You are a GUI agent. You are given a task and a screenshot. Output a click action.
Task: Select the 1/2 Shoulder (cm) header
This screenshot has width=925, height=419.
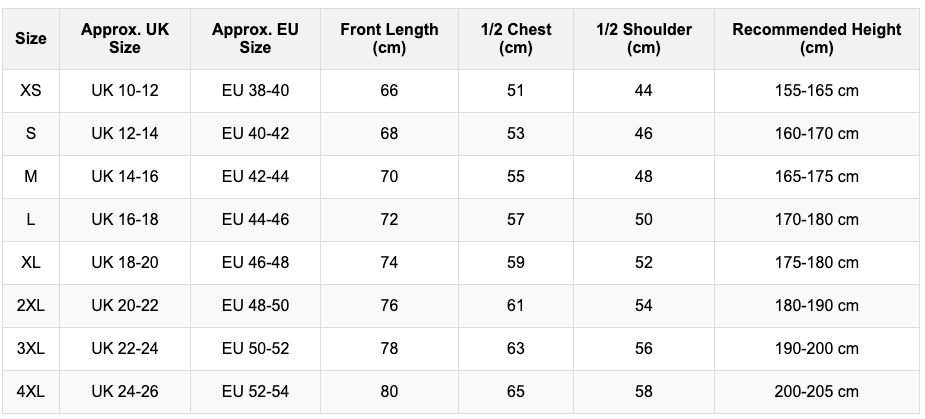click(643, 39)
